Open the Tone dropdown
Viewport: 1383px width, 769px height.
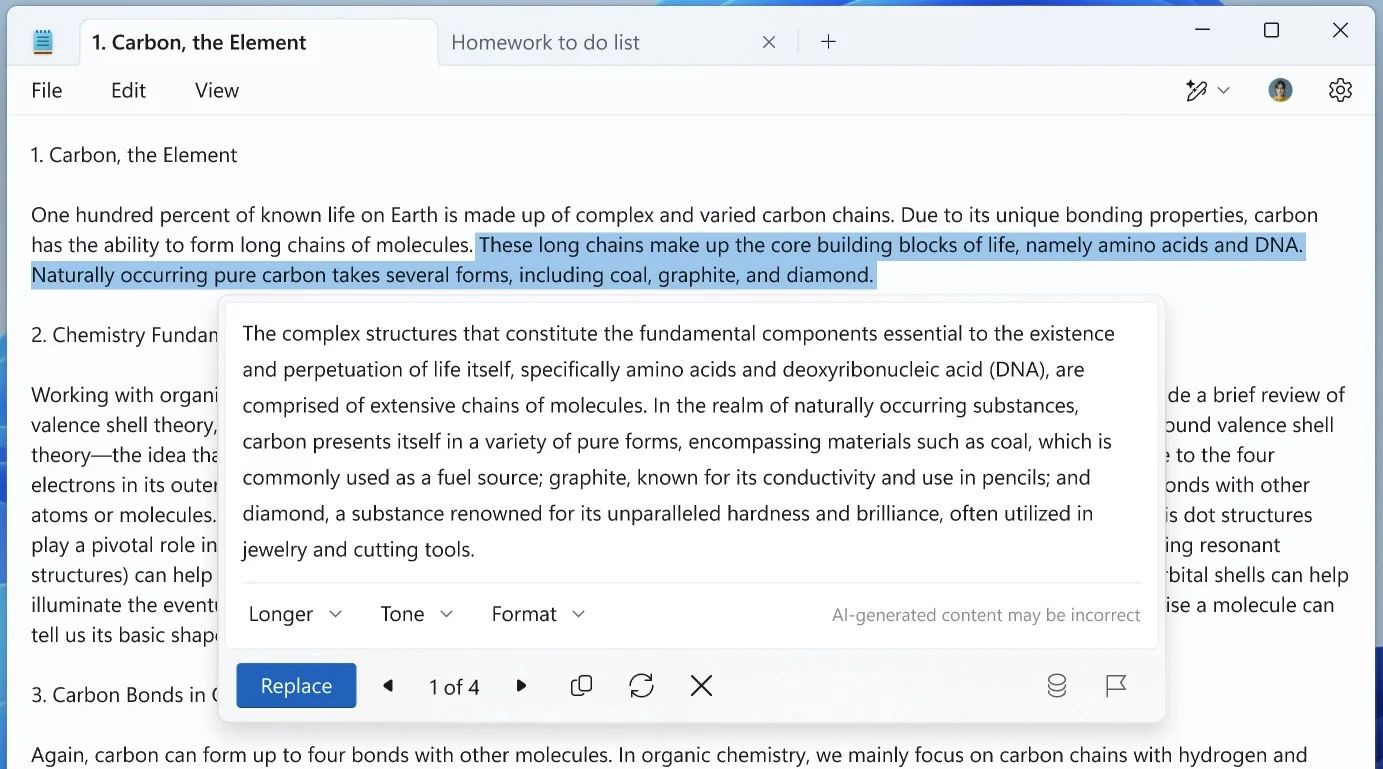tap(416, 614)
